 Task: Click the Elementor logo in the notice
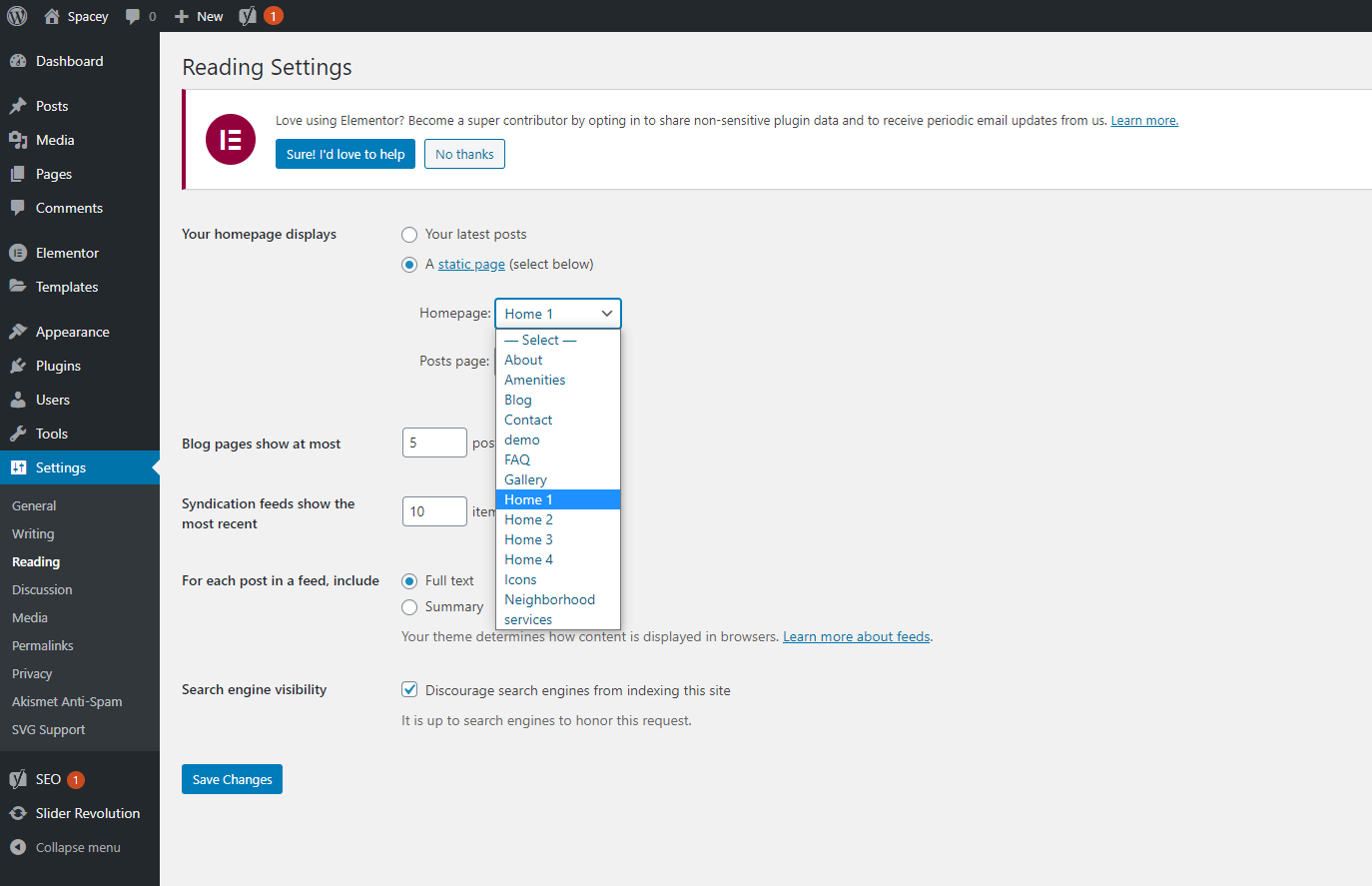[231, 139]
